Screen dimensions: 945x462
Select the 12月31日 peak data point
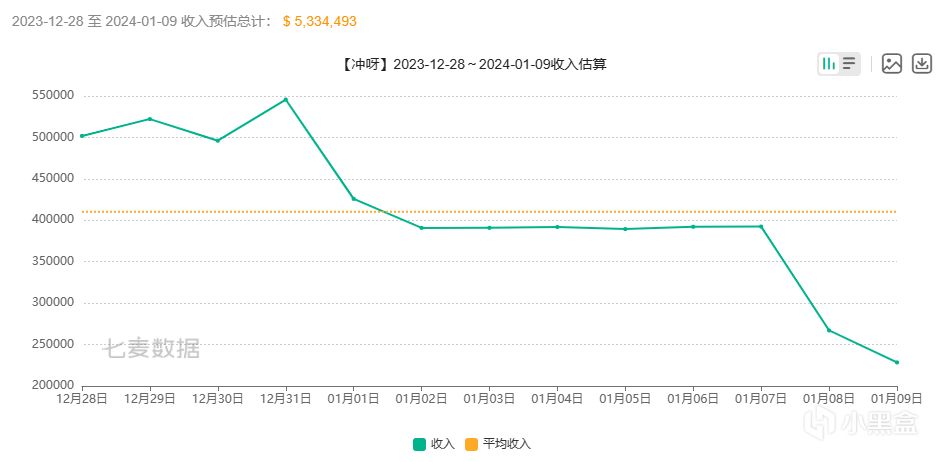pyautogui.click(x=286, y=99)
